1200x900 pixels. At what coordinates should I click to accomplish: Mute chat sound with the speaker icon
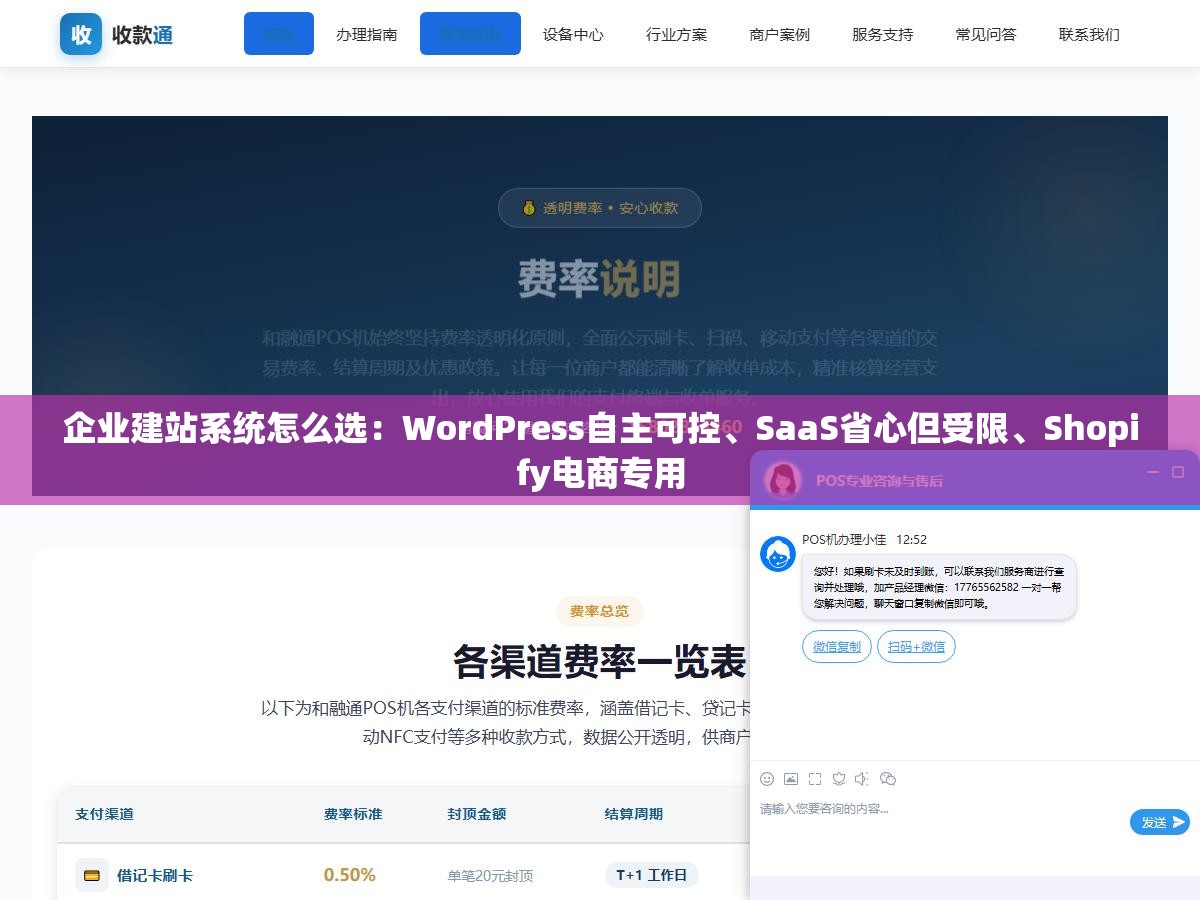862,779
